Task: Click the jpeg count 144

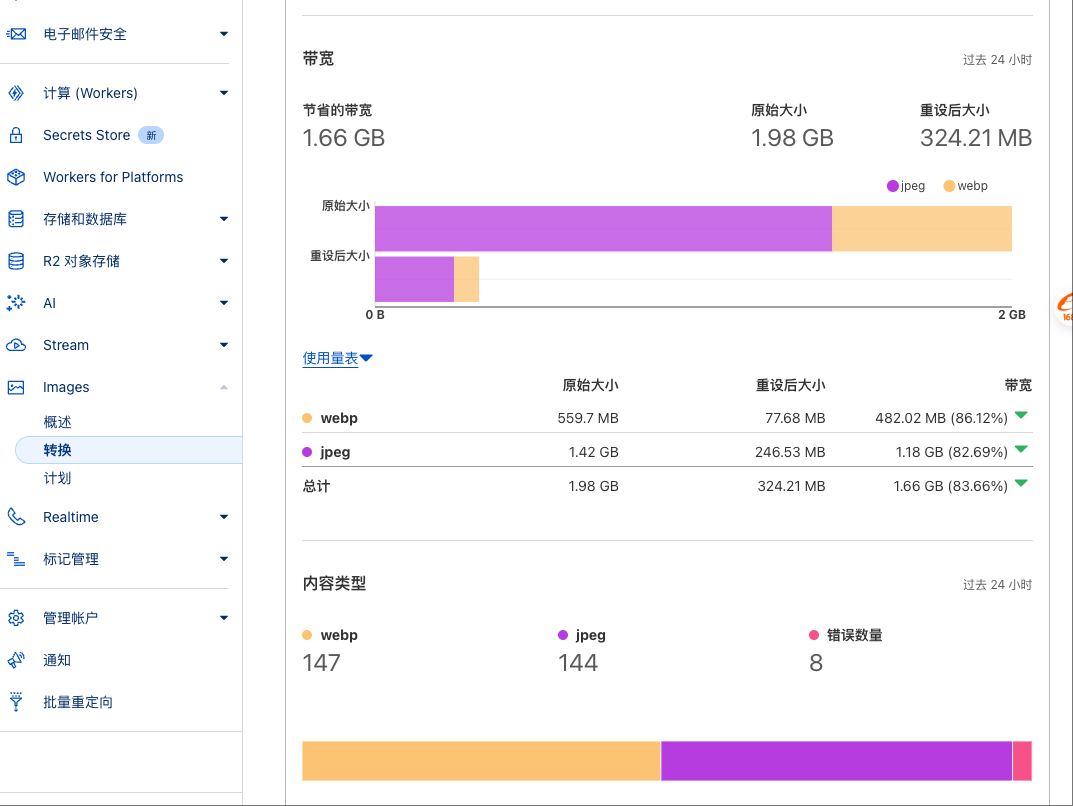Action: tap(578, 663)
